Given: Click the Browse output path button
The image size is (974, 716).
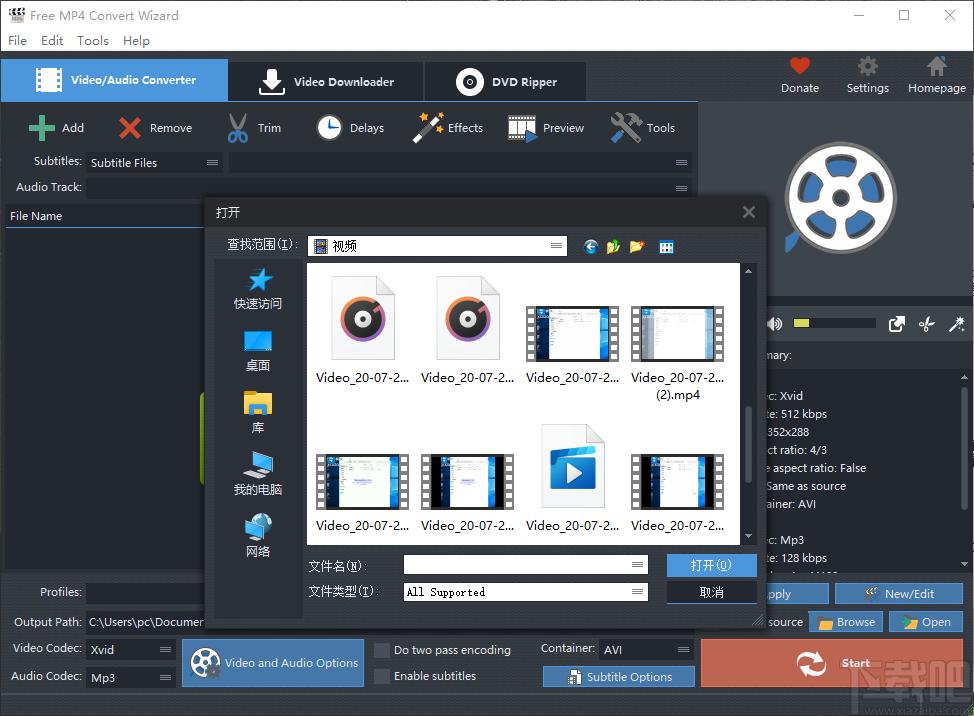Looking at the screenshot, I should coord(845,622).
